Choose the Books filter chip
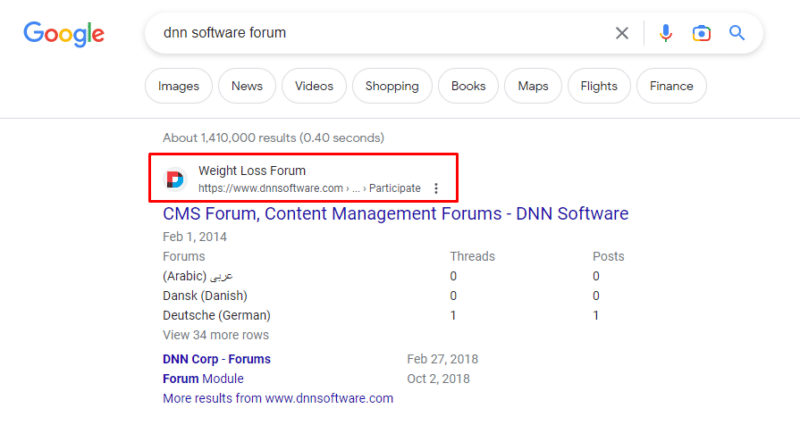 click(468, 86)
